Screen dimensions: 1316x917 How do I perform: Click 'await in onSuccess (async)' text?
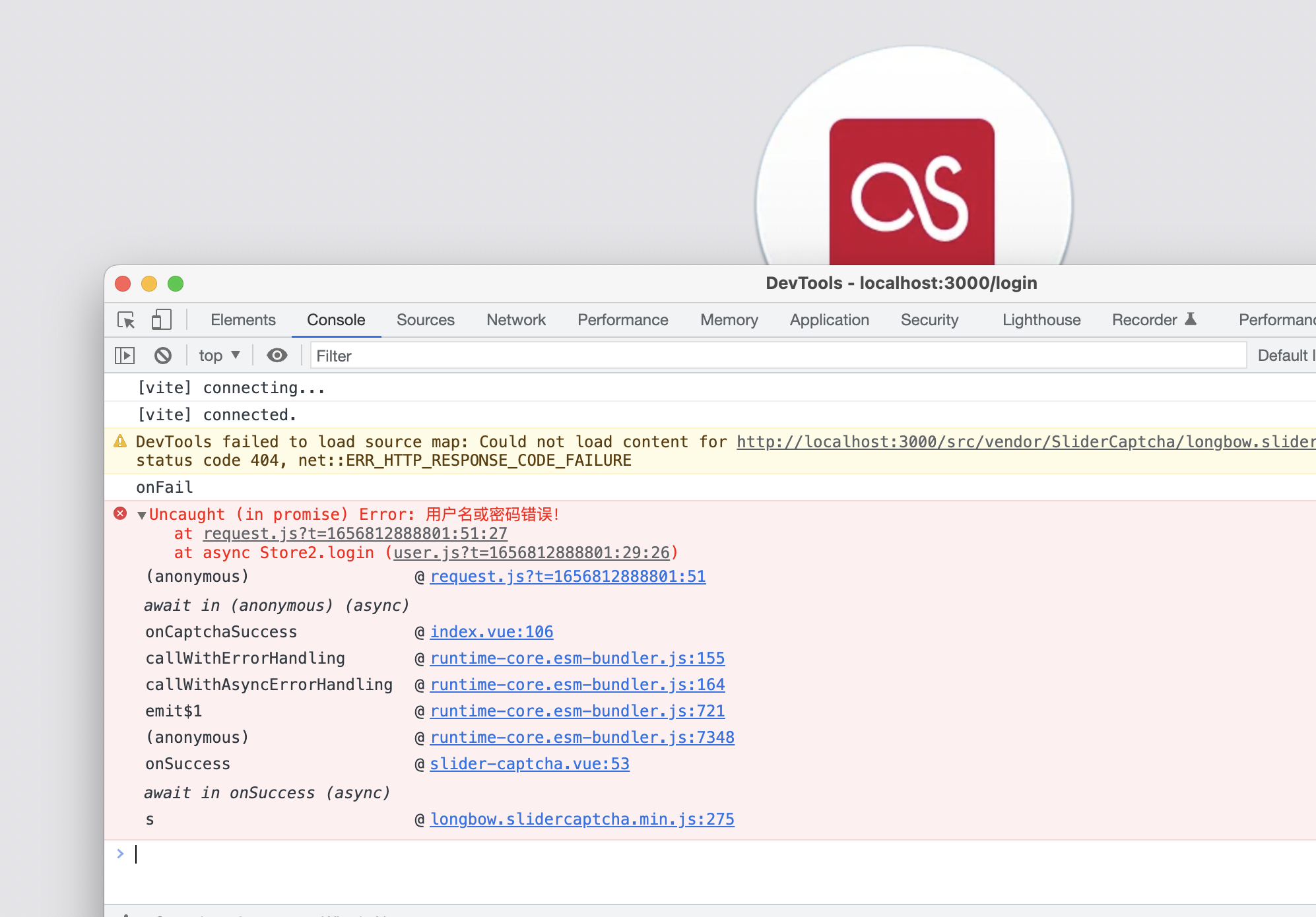(267, 793)
